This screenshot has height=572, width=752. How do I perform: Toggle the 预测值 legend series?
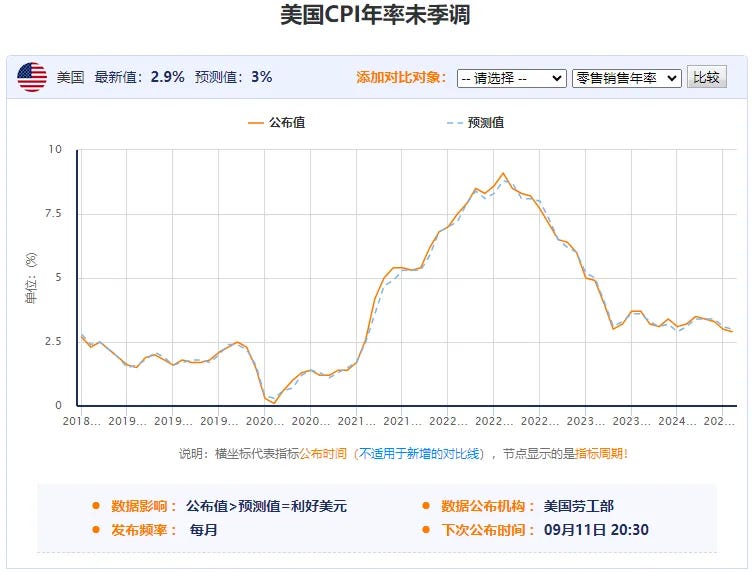475,123
